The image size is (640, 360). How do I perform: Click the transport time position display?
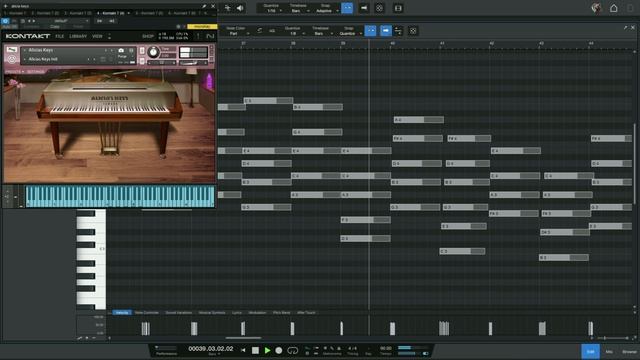(x=211, y=349)
